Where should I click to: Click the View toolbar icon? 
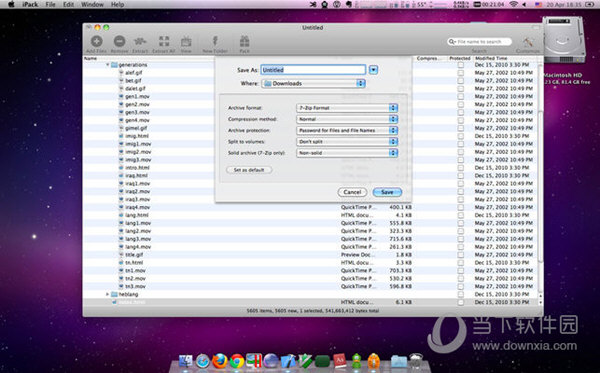186,41
